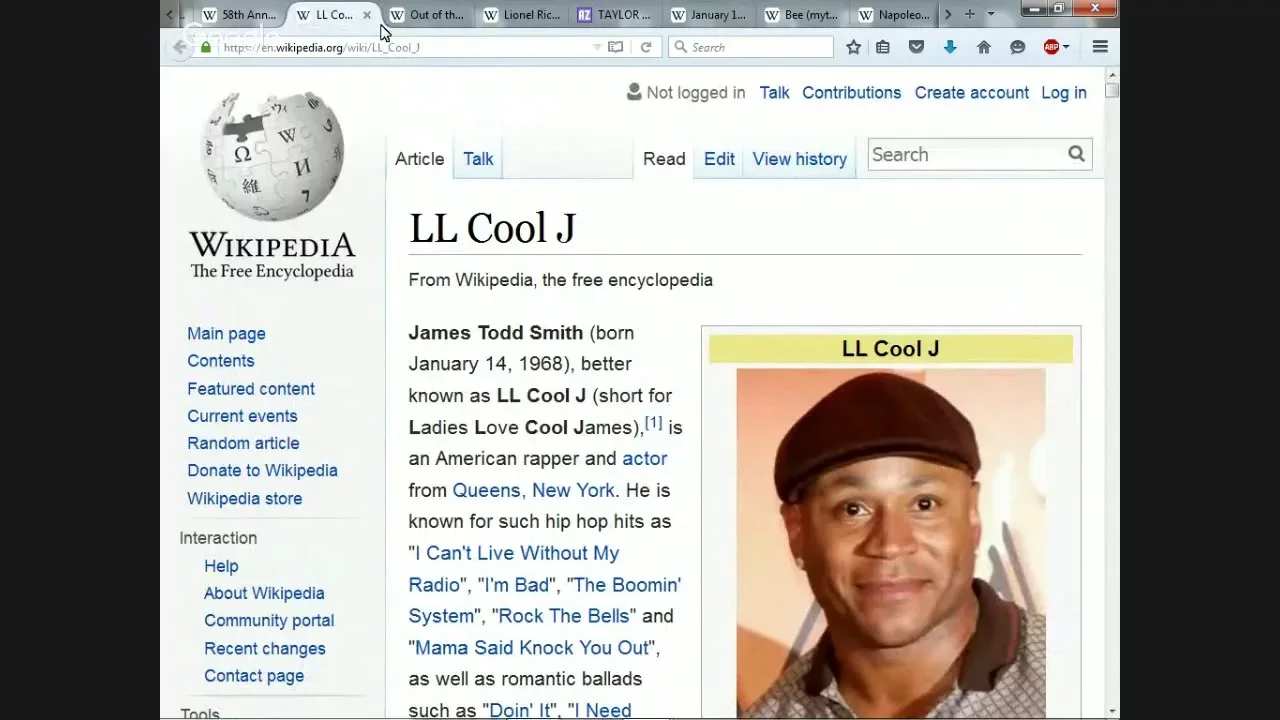Reload the page with refresh icon
Screen dimensions: 1280x720
click(646, 47)
